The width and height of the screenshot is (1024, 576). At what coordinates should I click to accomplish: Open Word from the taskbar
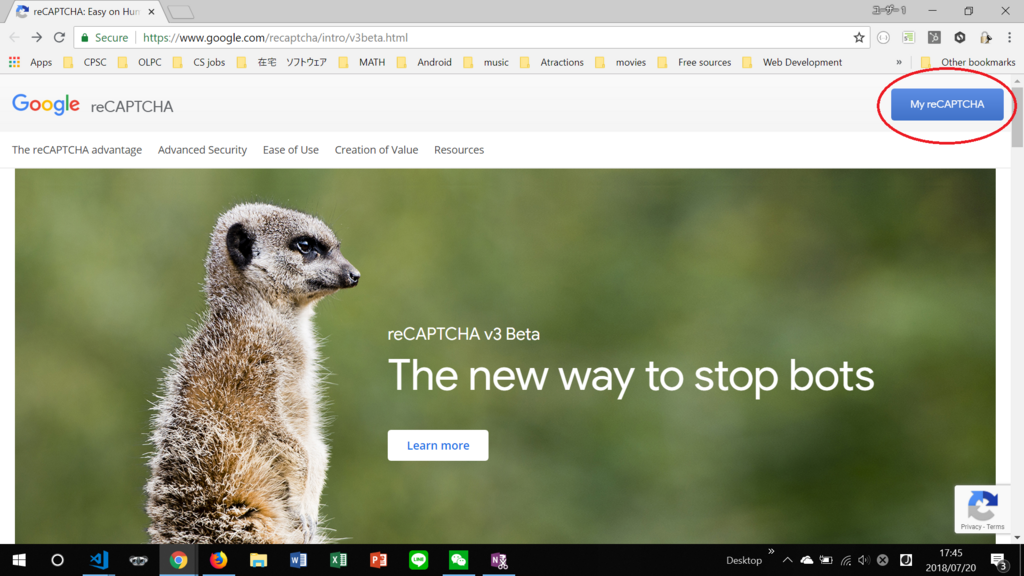tap(298, 560)
